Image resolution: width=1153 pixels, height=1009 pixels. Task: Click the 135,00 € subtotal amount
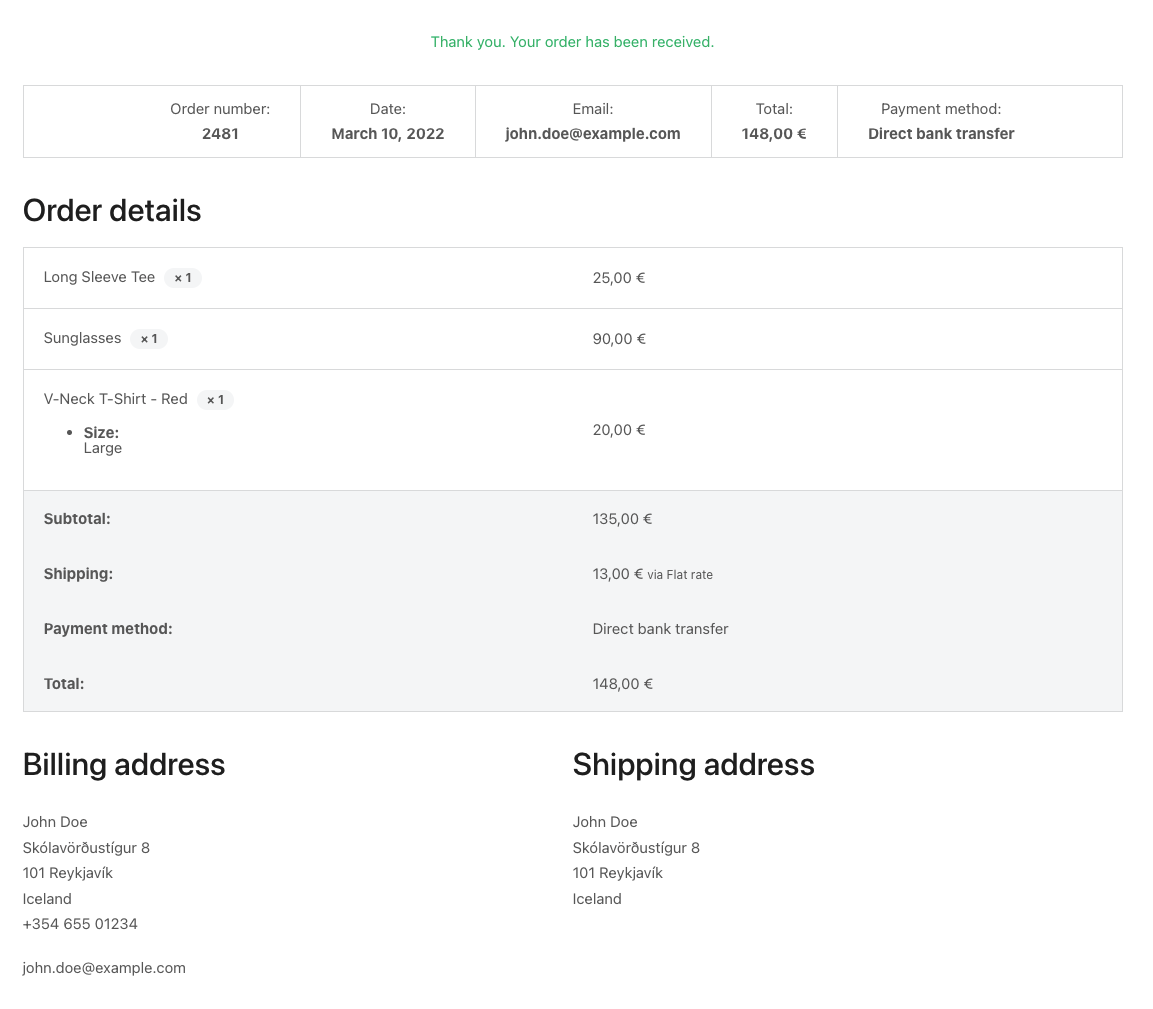(x=622, y=519)
